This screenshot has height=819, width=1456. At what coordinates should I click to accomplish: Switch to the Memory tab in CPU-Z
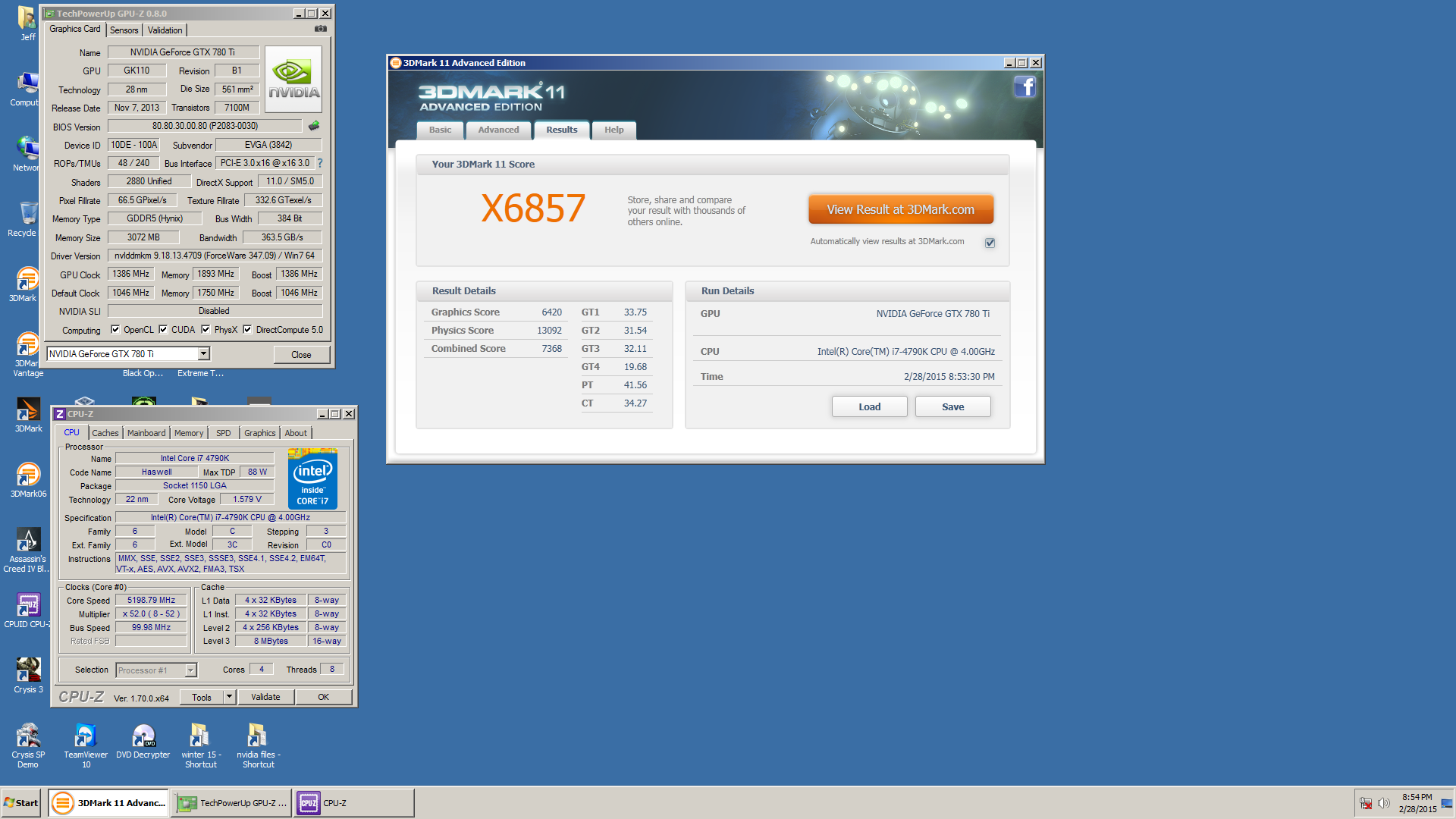189,433
